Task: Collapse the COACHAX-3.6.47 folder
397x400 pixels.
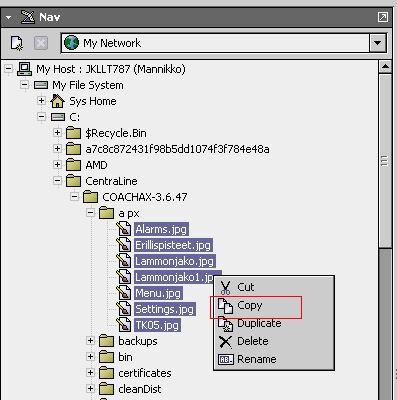Action: (x=74, y=197)
